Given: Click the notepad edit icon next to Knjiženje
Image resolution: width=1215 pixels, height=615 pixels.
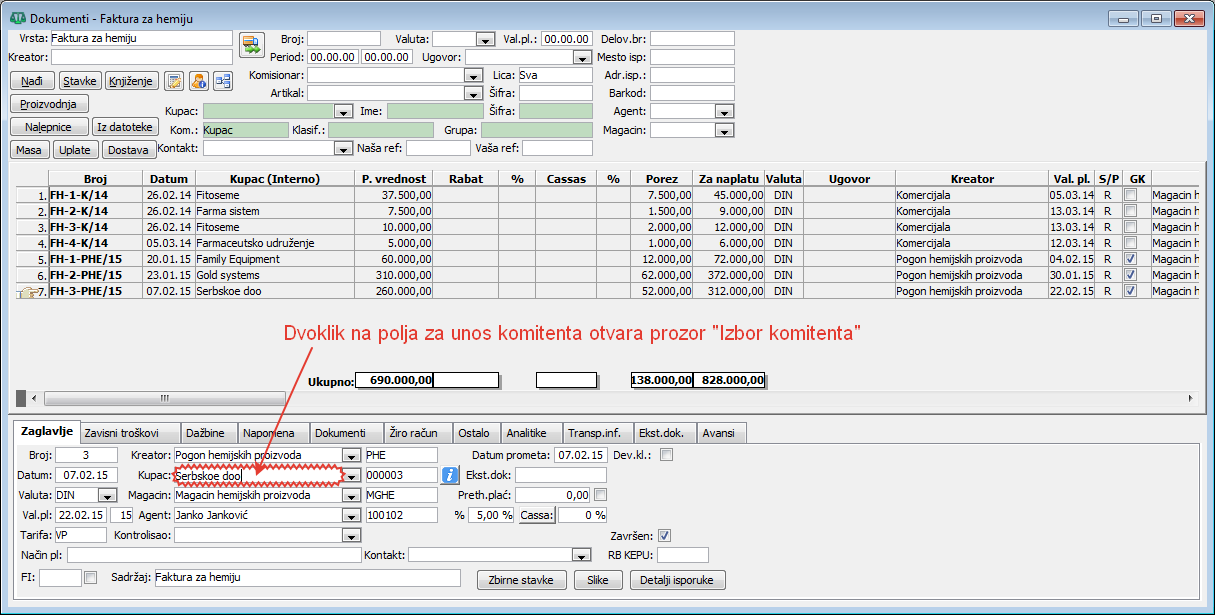Looking at the screenshot, I should (174, 81).
